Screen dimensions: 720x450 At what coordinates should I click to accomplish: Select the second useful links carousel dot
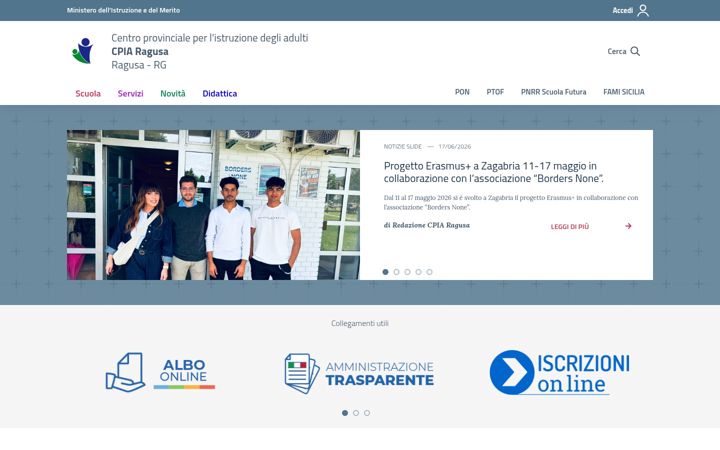[356, 413]
